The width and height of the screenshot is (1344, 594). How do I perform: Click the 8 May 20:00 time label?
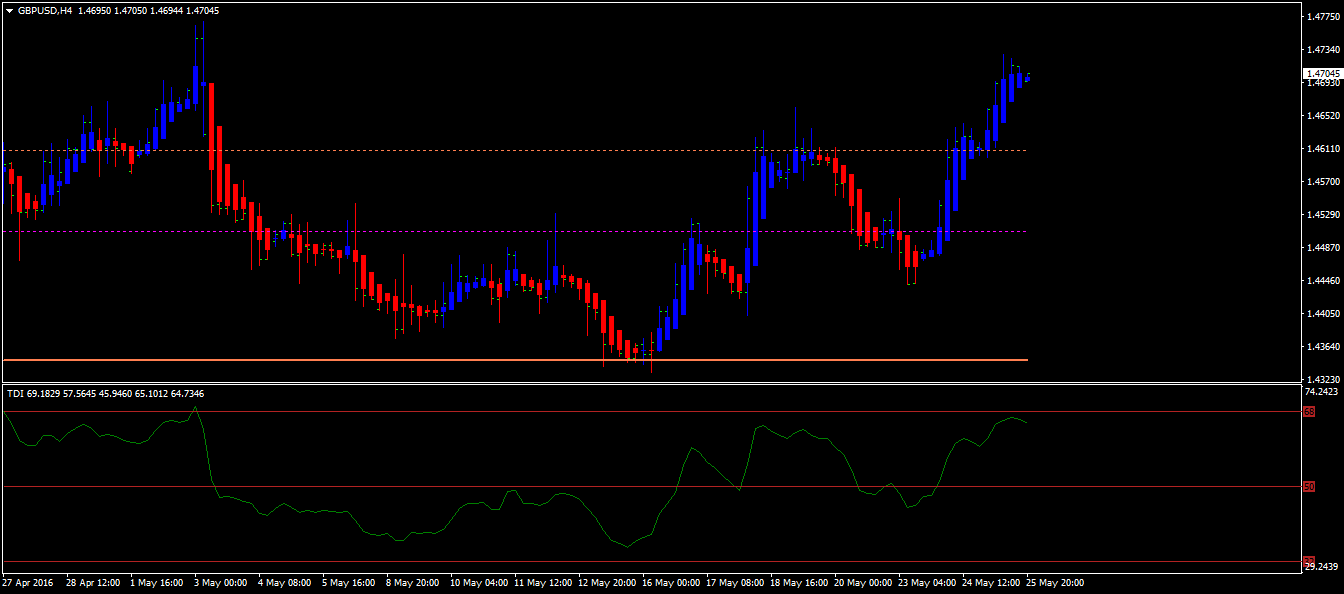coord(414,582)
